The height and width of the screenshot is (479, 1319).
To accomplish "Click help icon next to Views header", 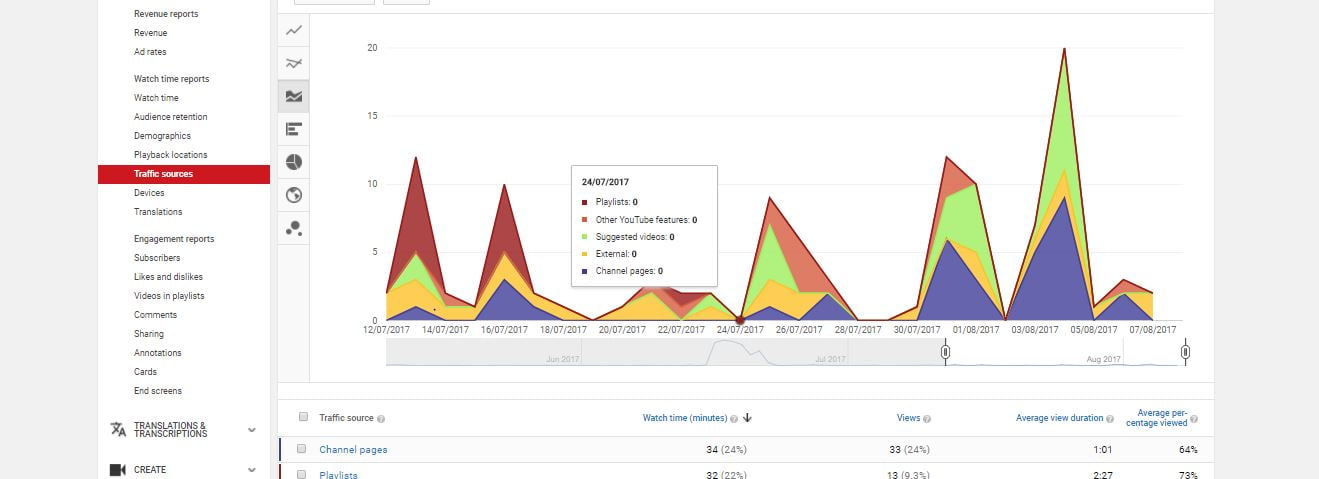I will [x=927, y=419].
